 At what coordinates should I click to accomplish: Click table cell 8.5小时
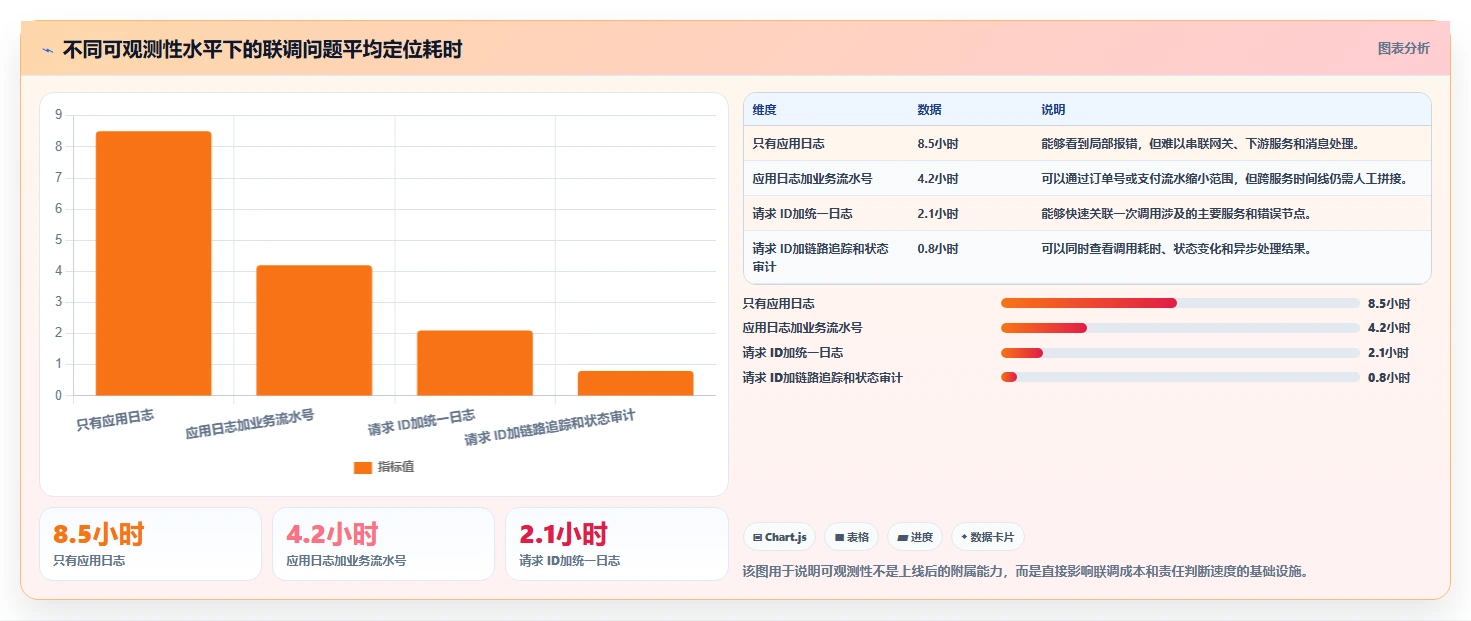click(938, 144)
